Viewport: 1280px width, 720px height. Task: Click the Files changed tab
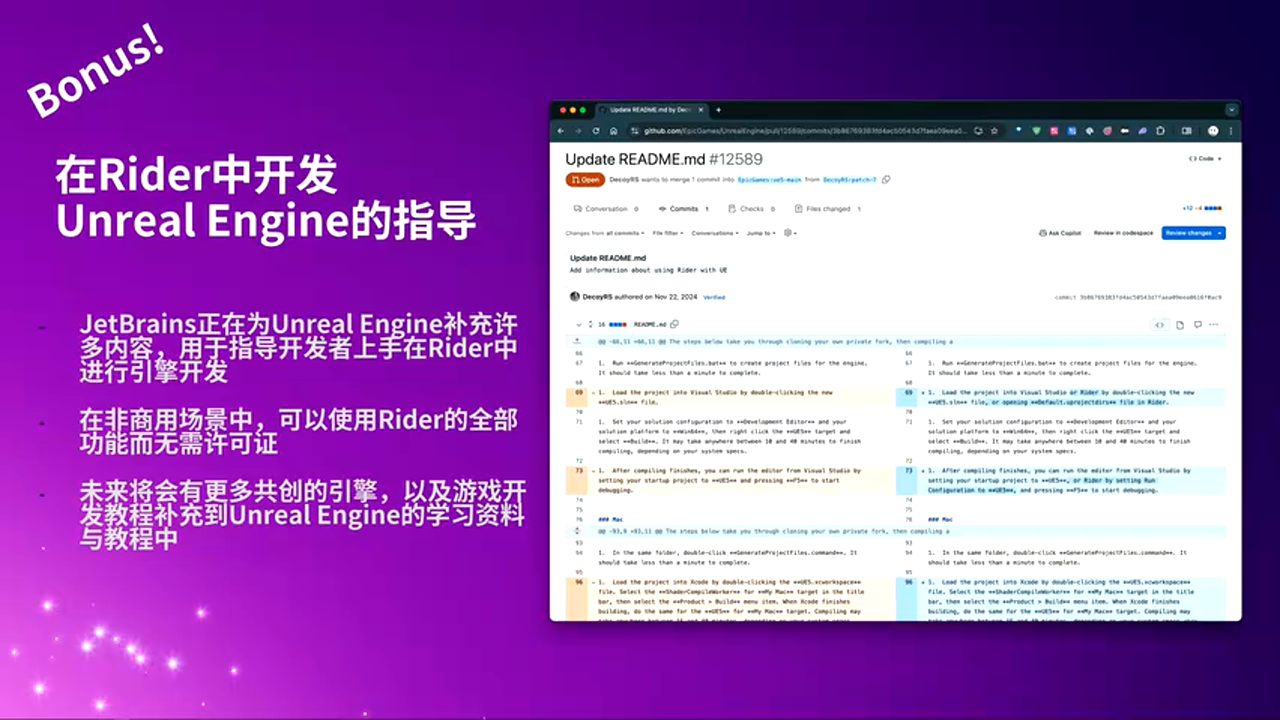pos(827,208)
